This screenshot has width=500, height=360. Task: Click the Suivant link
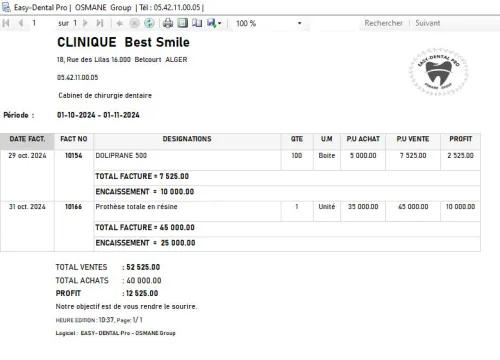(x=428, y=23)
